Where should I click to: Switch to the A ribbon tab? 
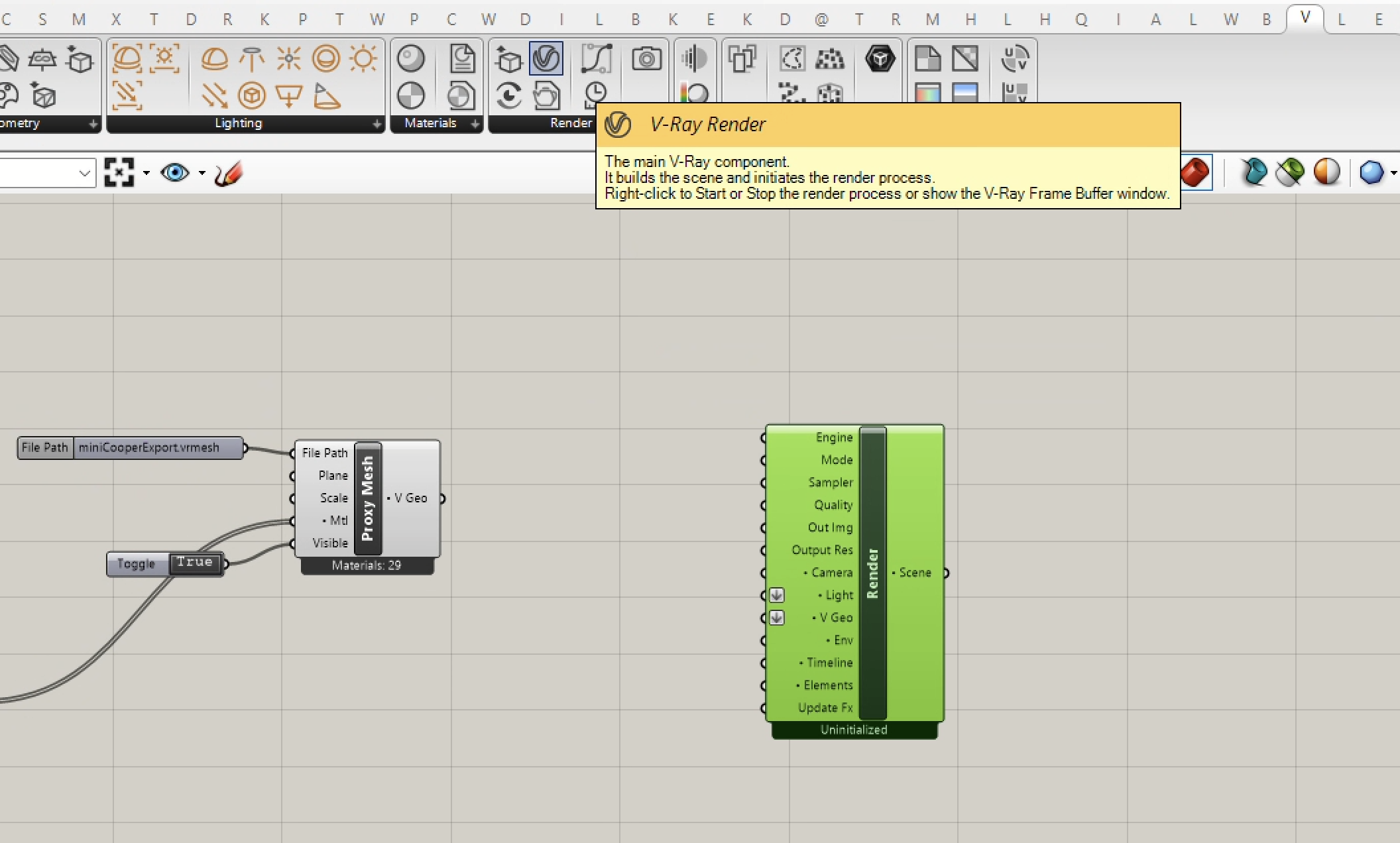point(1155,19)
